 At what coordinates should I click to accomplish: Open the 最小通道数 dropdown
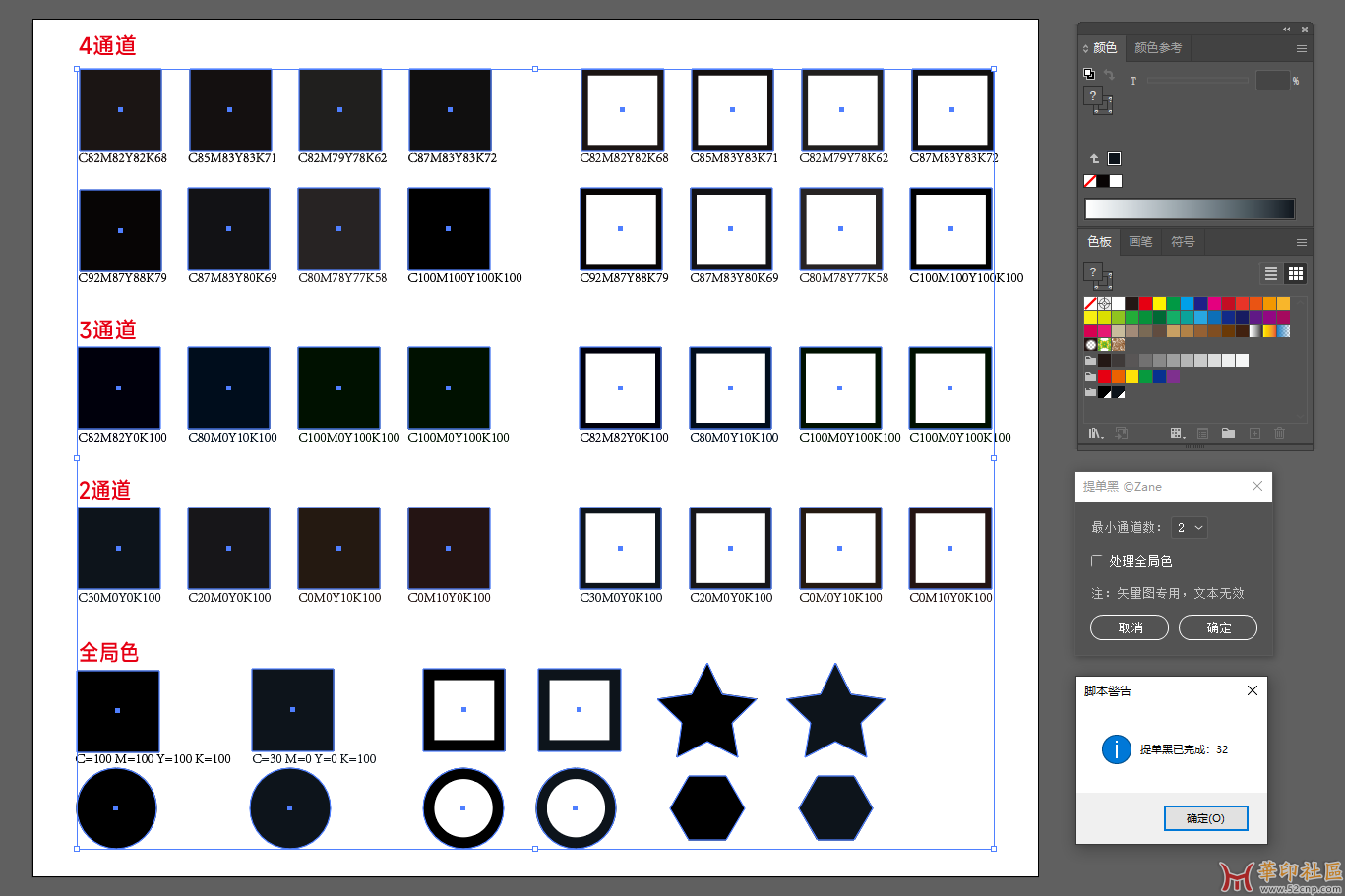[x=1190, y=528]
